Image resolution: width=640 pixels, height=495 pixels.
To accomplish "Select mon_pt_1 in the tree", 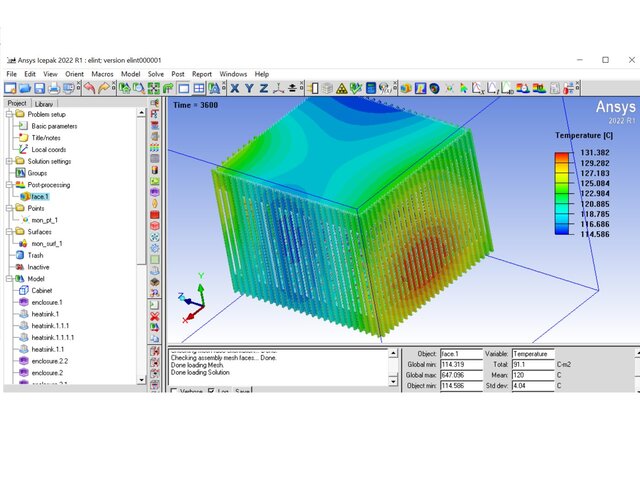I will click(x=44, y=220).
